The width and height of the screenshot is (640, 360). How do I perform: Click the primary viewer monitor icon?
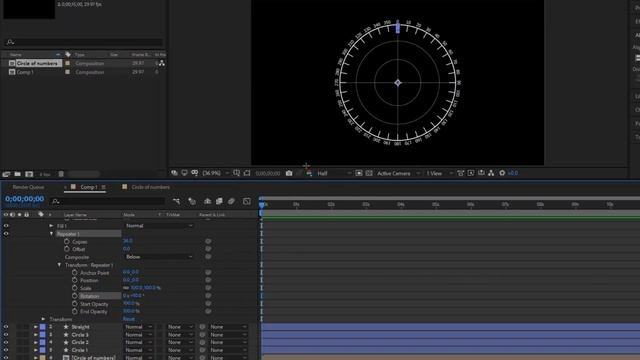click(x=184, y=173)
